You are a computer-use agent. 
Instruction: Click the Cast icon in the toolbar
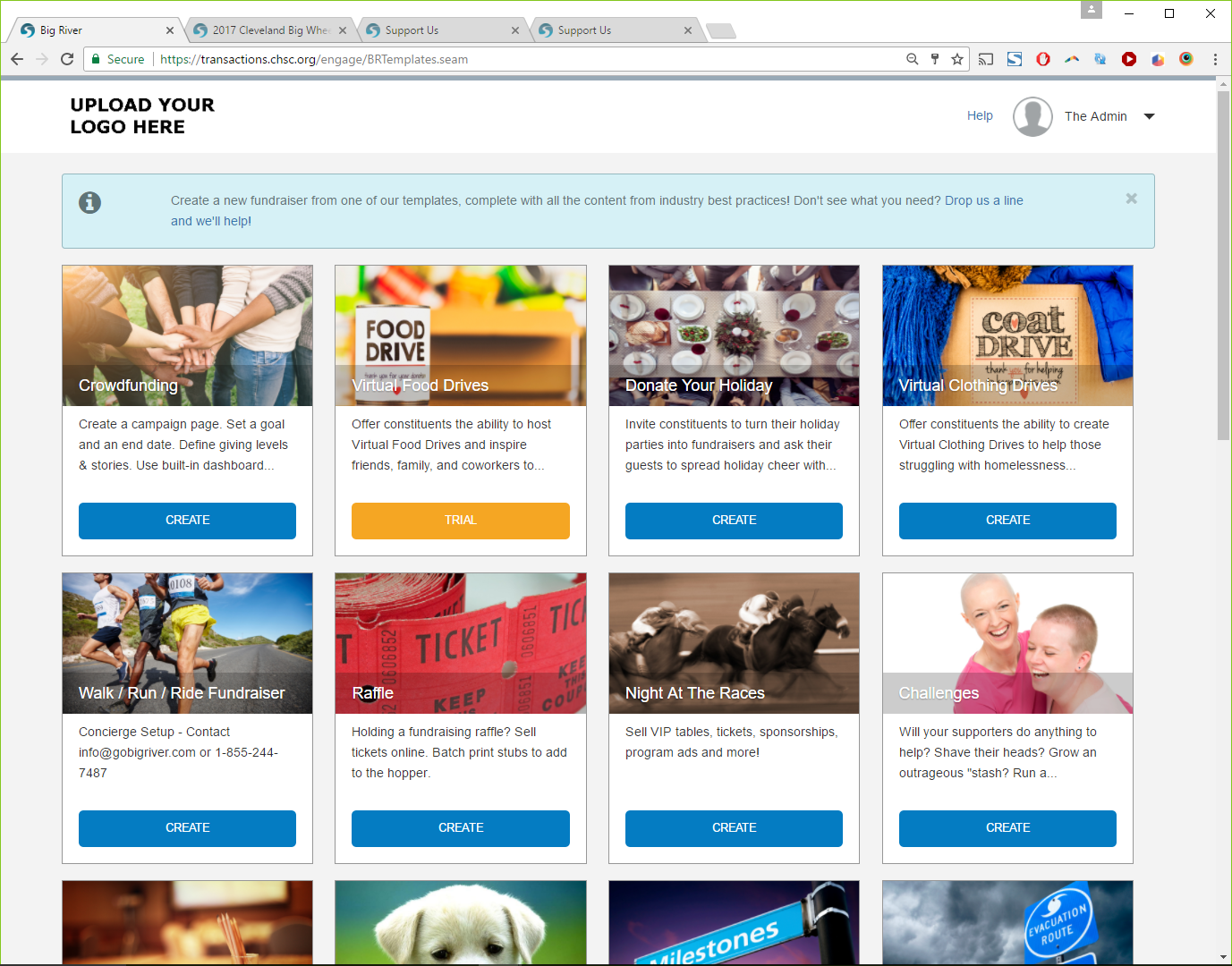(986, 59)
